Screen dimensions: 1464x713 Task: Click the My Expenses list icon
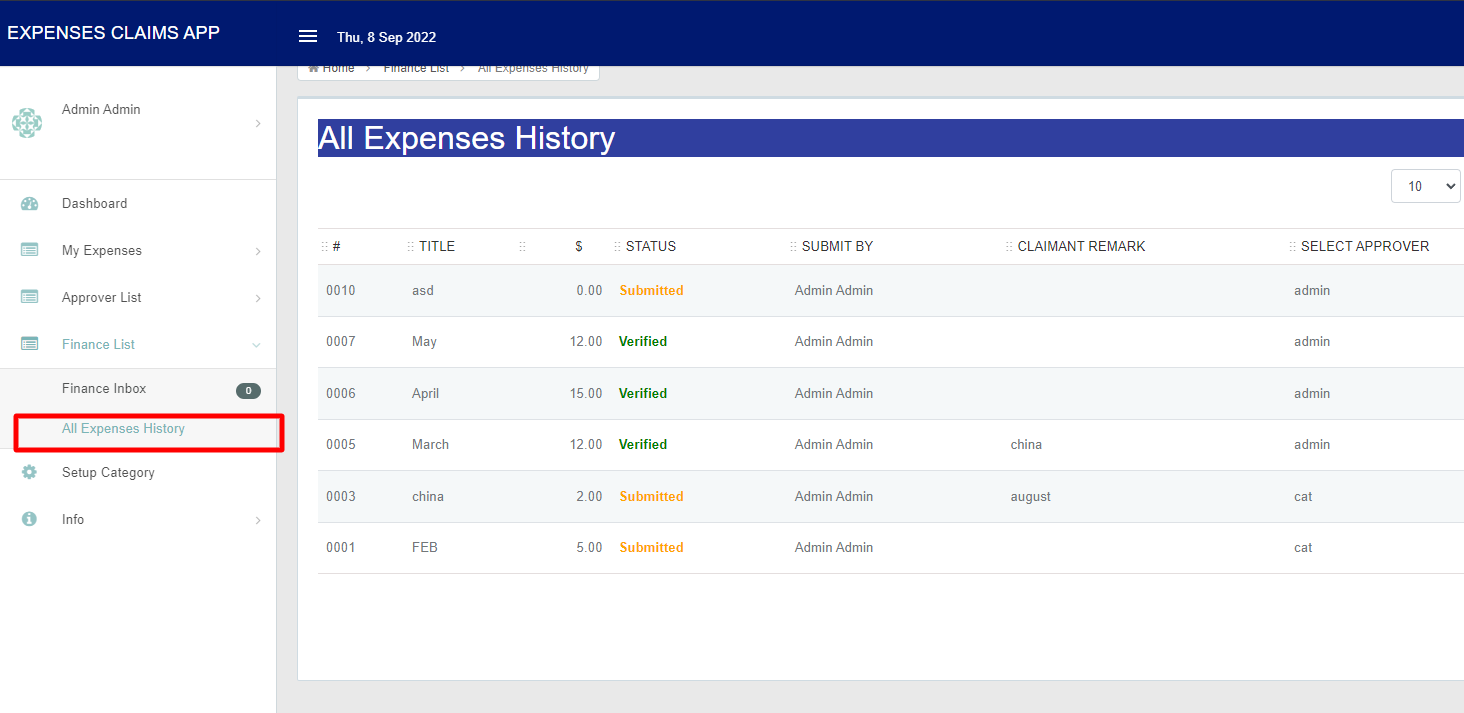click(29, 251)
